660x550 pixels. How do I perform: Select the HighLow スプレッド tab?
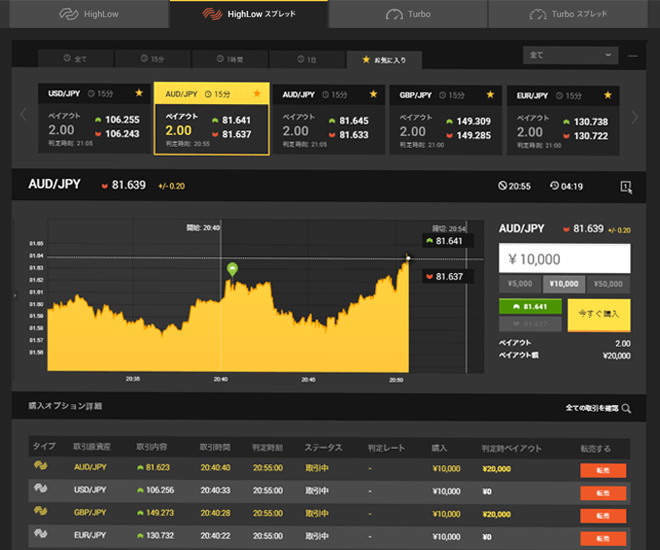tap(249, 14)
